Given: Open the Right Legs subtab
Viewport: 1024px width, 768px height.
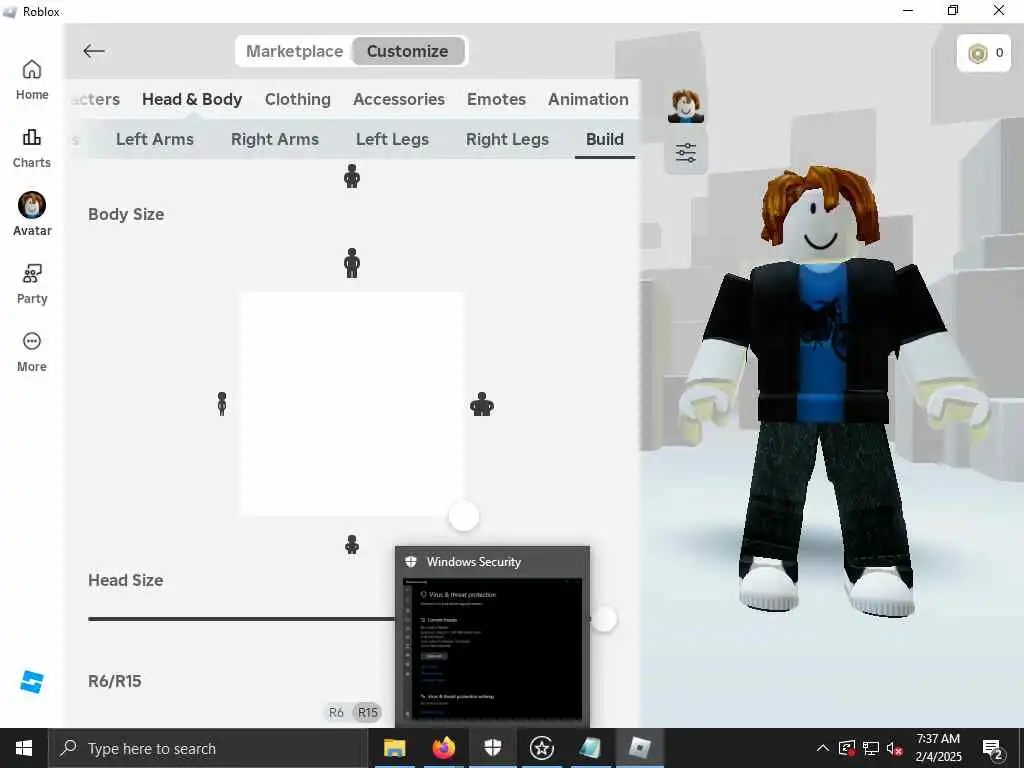Looking at the screenshot, I should [x=507, y=139].
